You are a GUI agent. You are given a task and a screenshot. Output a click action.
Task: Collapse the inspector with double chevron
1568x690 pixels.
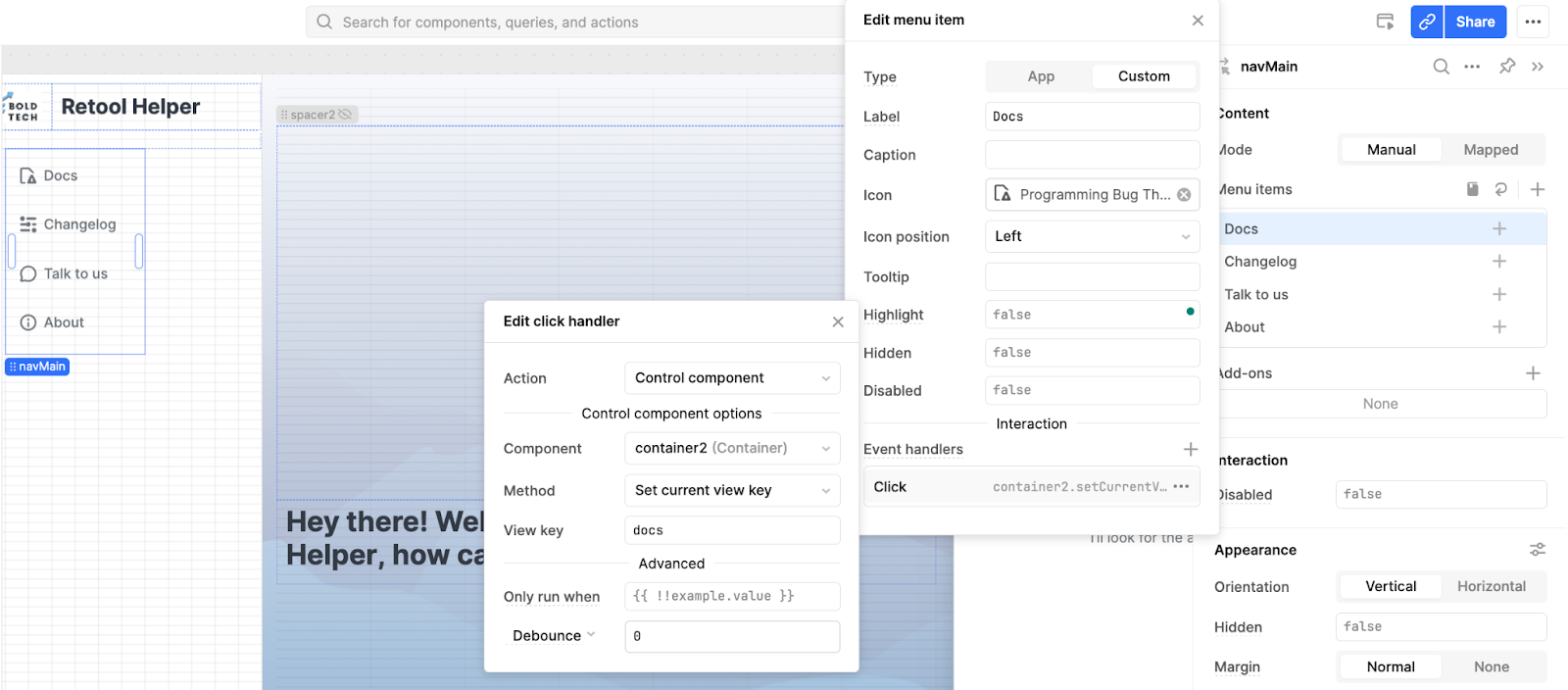(x=1538, y=67)
